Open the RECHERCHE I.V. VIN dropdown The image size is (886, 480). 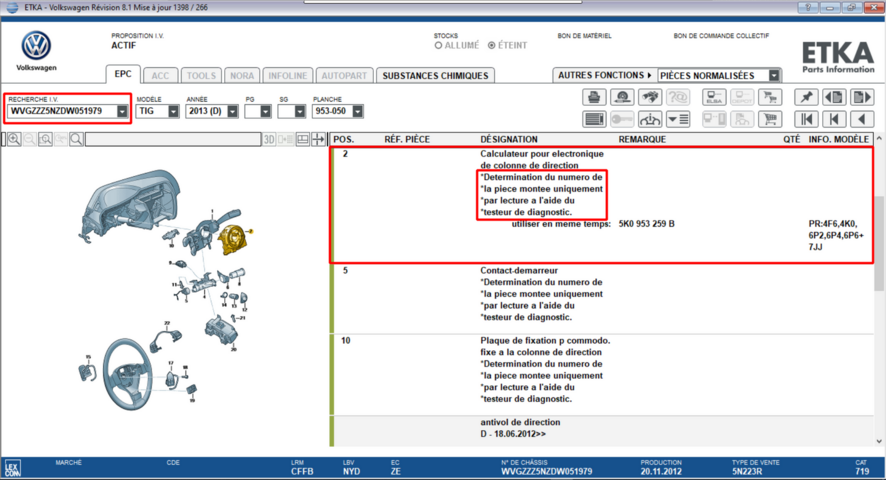(122, 111)
